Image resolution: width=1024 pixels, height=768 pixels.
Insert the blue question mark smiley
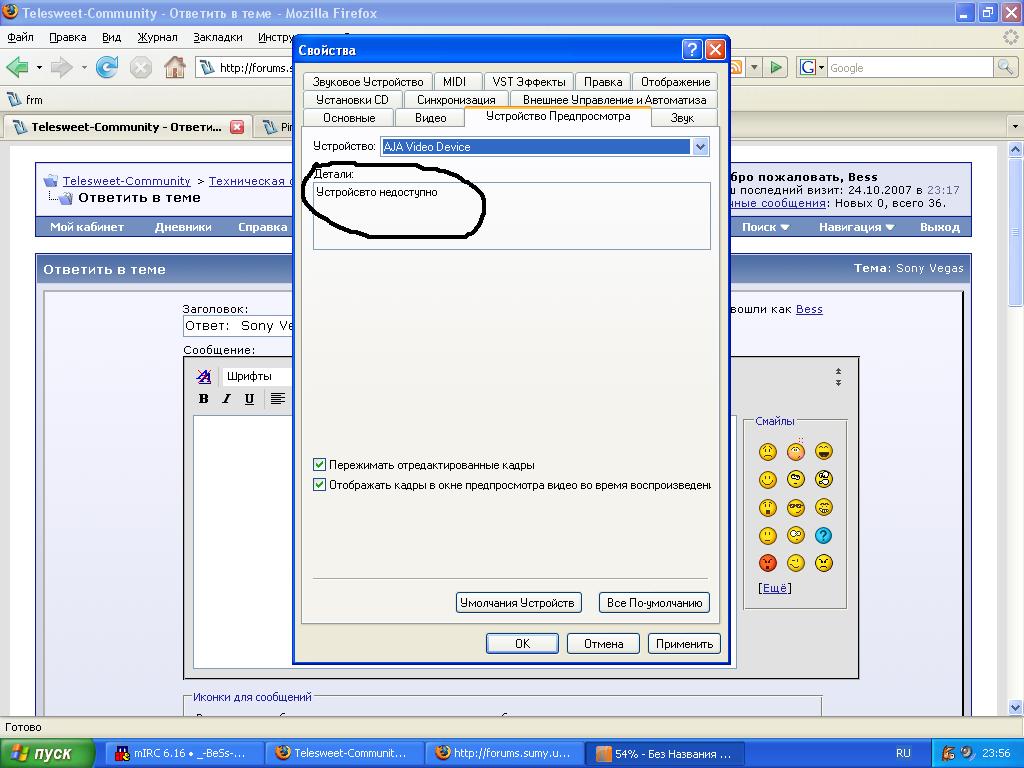pyautogui.click(x=823, y=535)
